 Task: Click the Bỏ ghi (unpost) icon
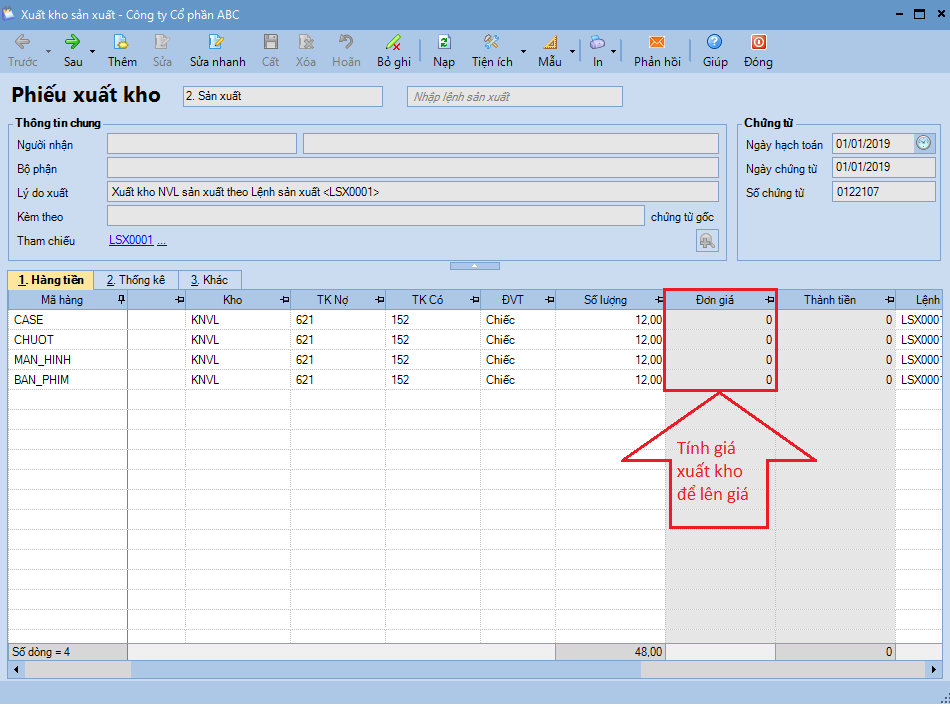394,42
